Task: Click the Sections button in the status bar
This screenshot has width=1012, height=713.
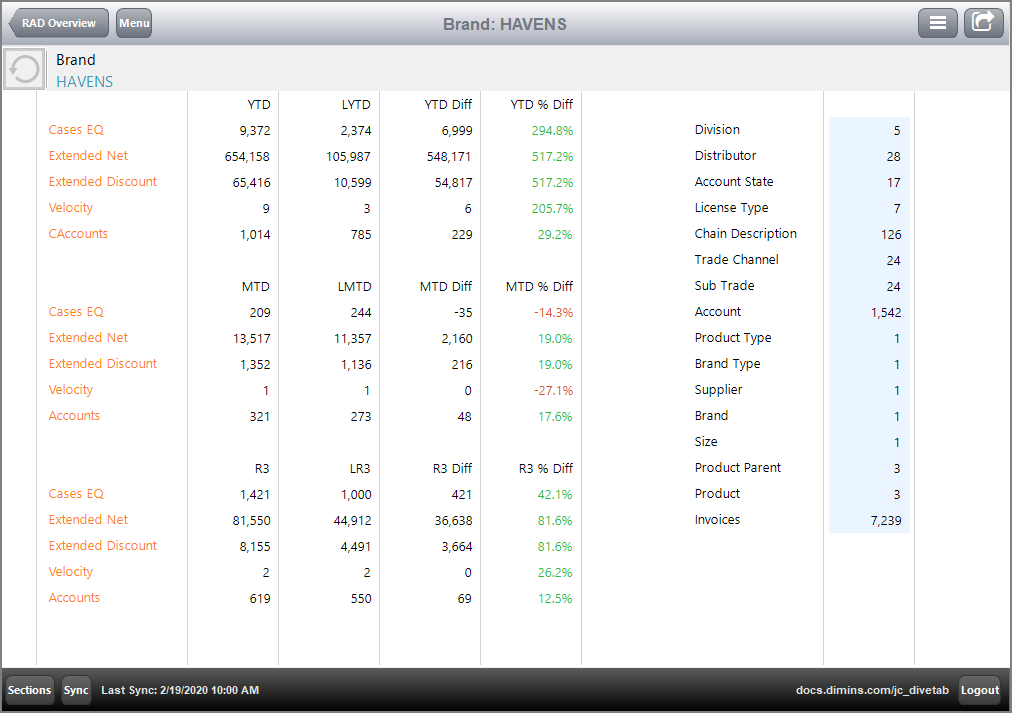Action: 28,690
